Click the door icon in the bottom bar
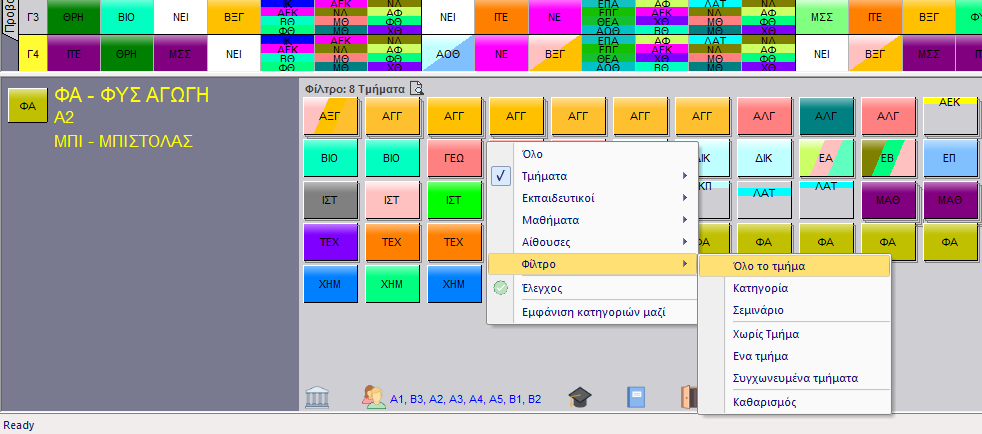 (688, 398)
